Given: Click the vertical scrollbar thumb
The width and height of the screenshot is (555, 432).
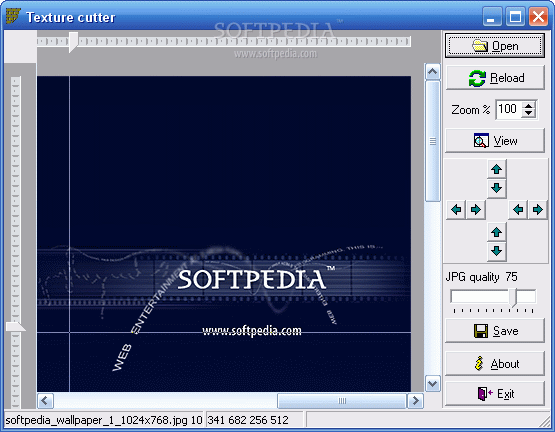Looking at the screenshot, I should pyautogui.click(x=433, y=141).
